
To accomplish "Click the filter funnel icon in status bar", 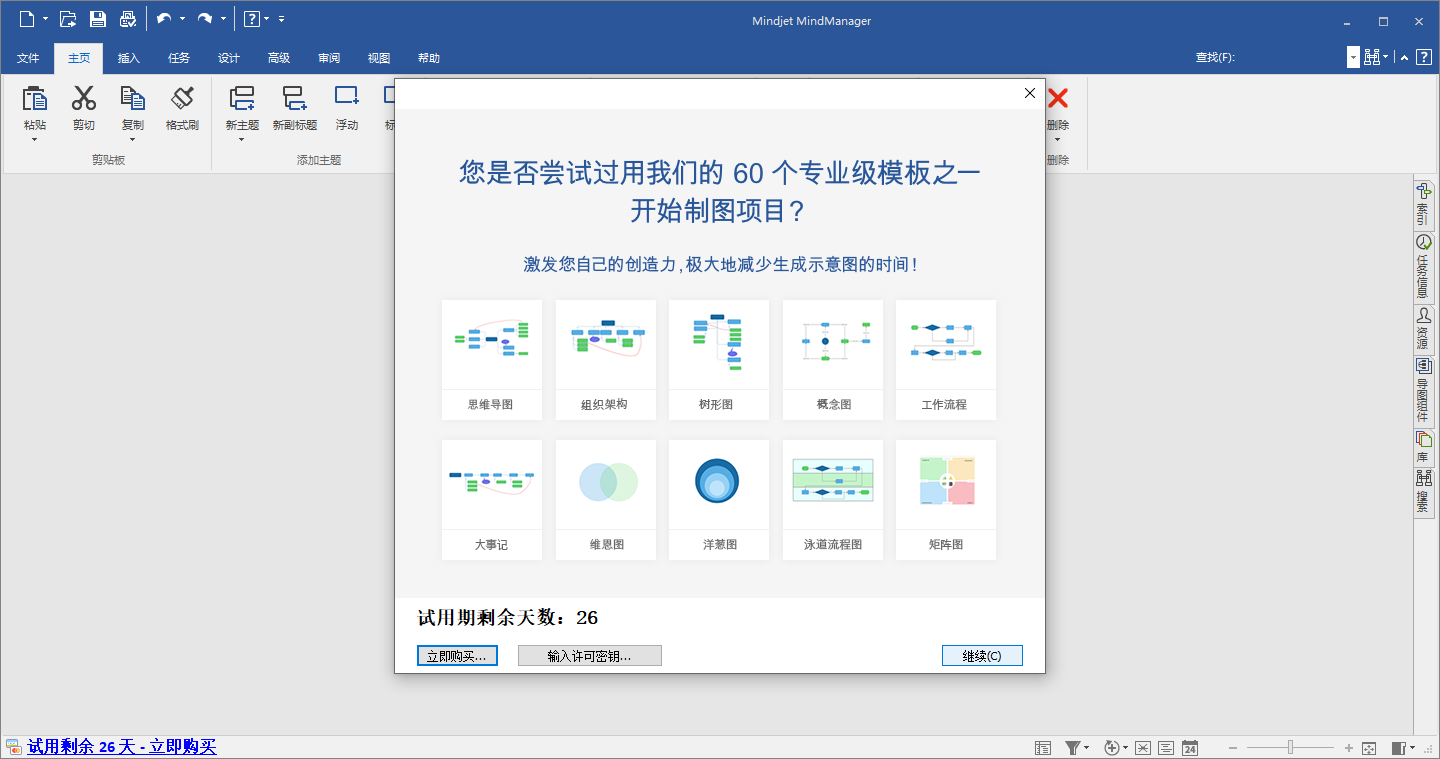I will tap(1073, 748).
